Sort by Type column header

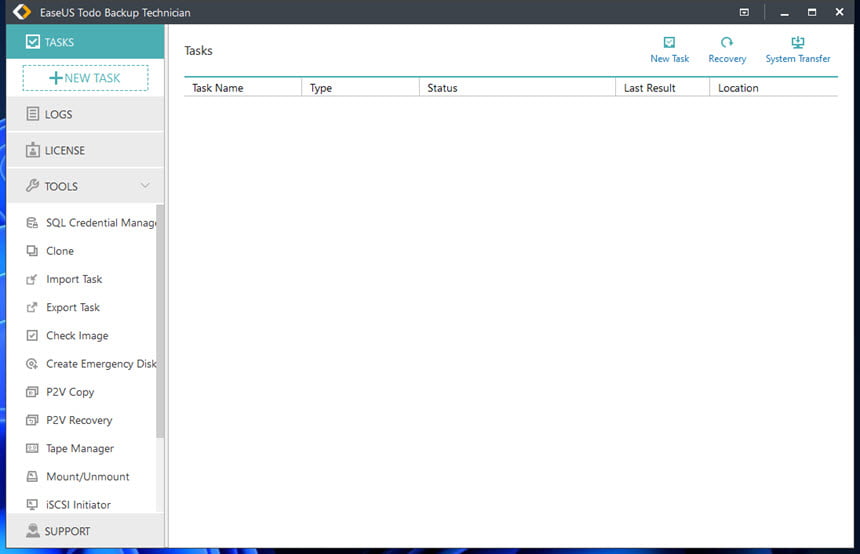coord(360,88)
